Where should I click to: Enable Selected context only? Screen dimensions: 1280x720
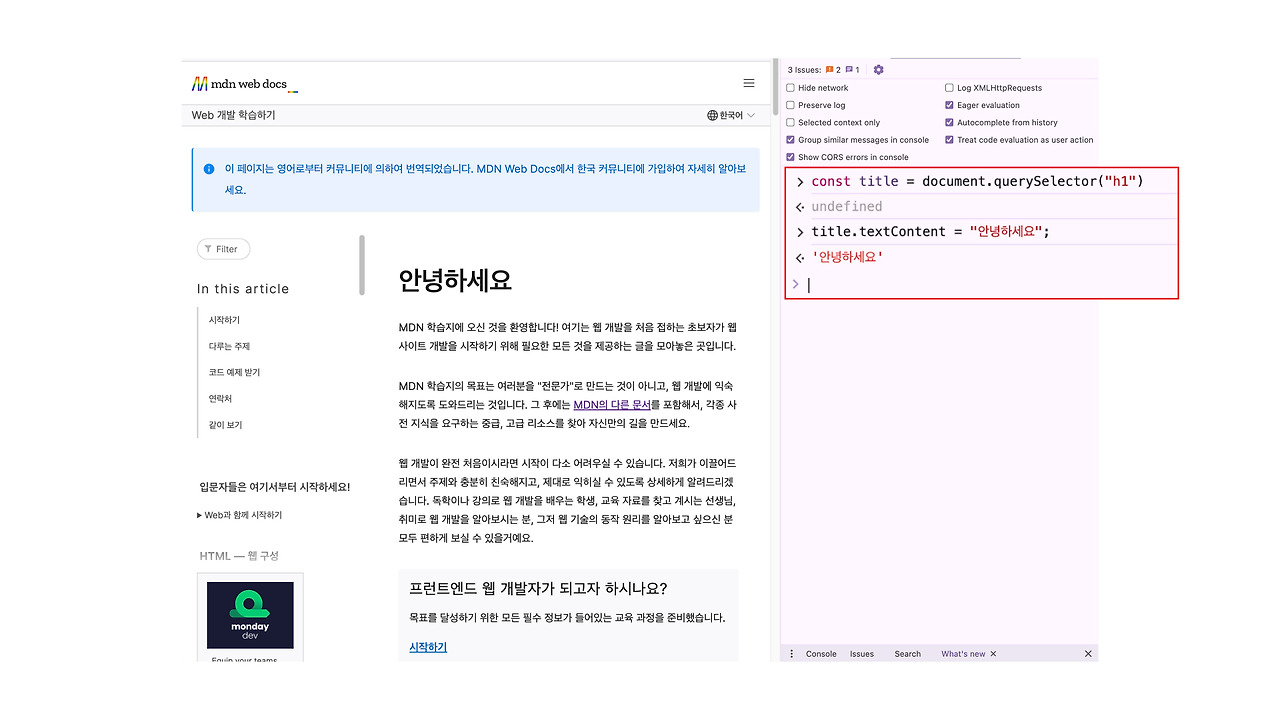tap(791, 122)
